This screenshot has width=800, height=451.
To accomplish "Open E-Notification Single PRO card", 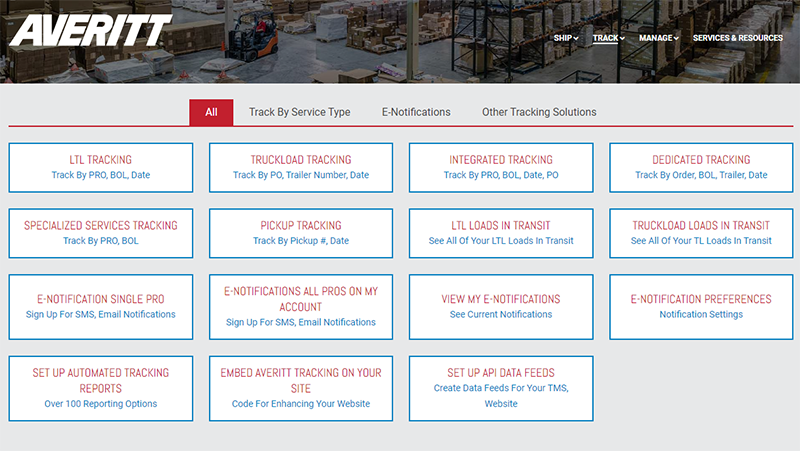I will click(101, 307).
